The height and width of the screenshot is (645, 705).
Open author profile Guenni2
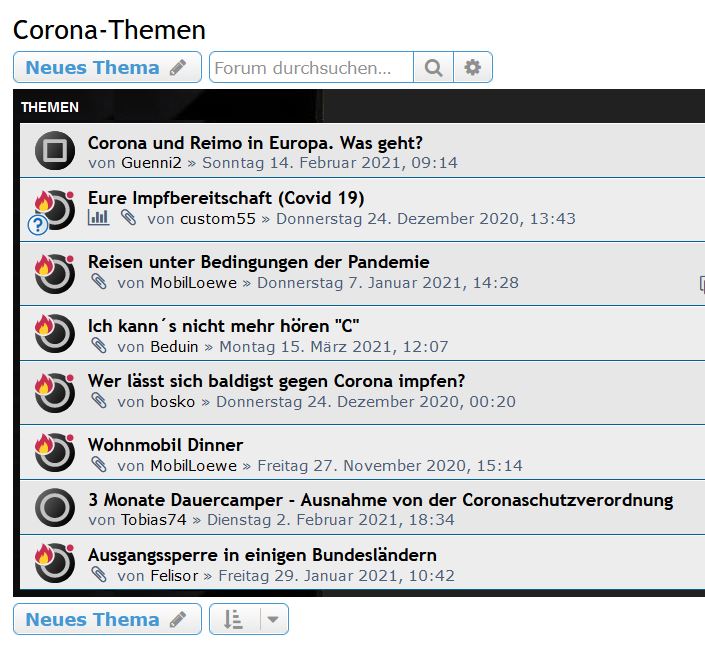click(x=151, y=163)
